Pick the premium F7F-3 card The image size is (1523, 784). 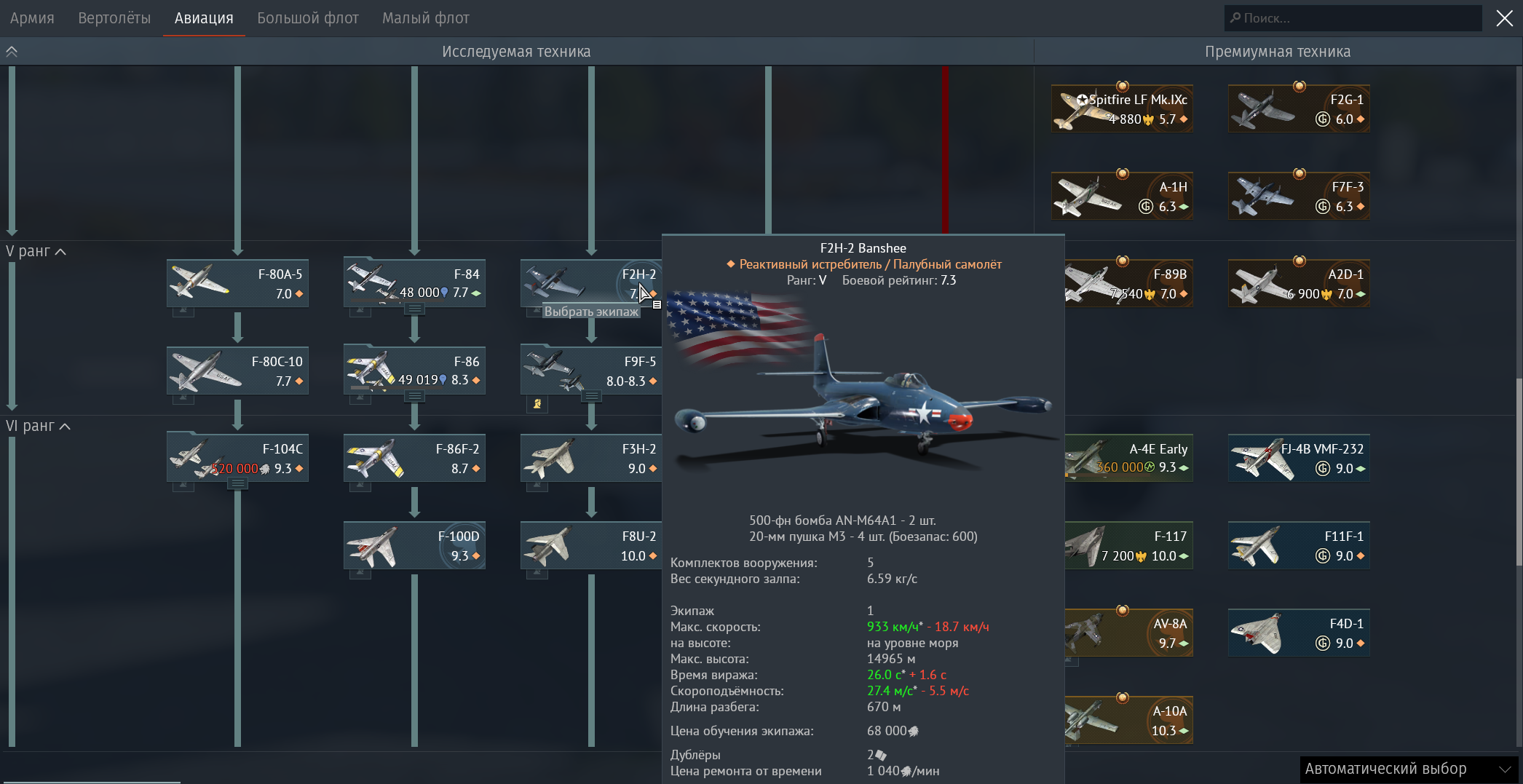pos(1299,196)
